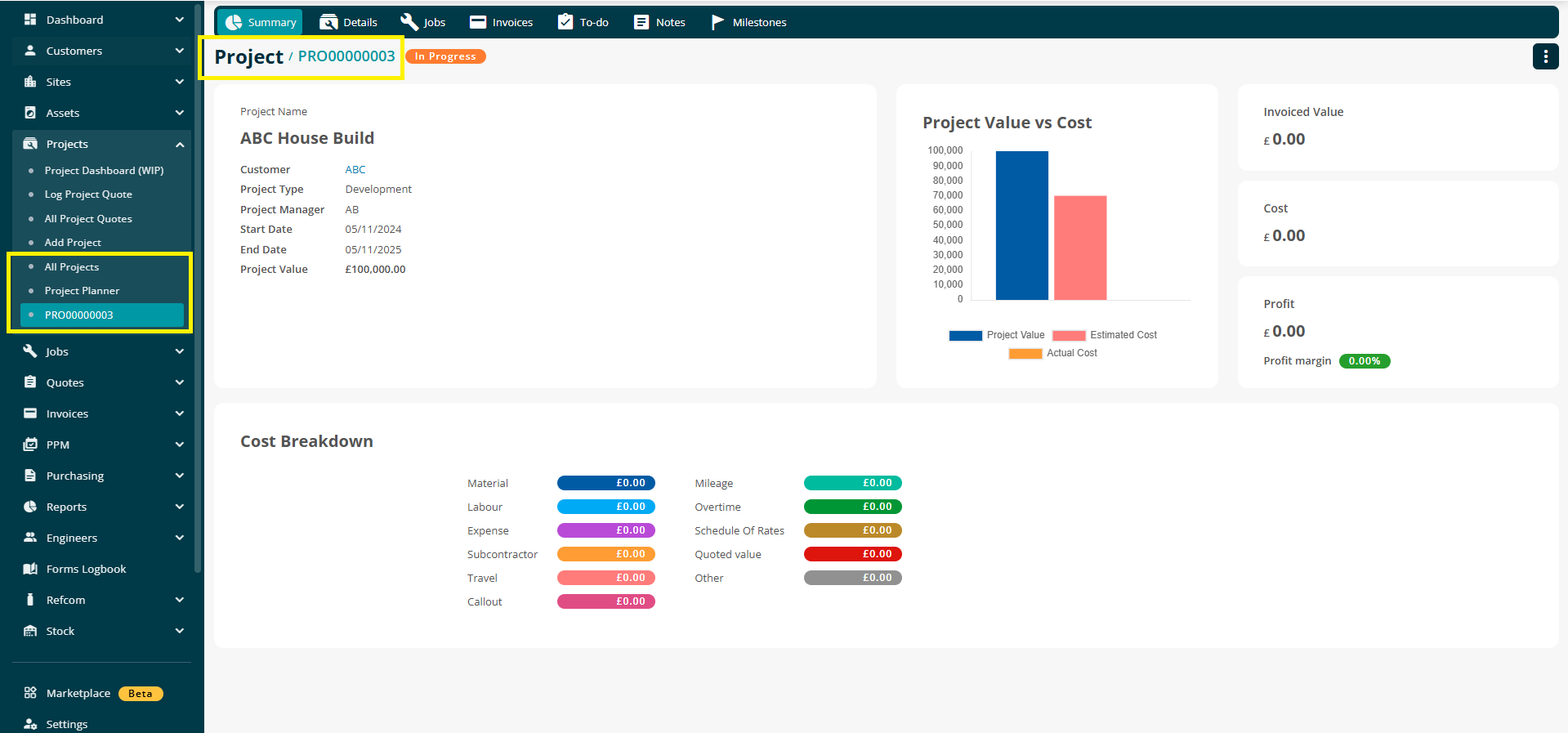Click the PRO00000003 breadcrumb link

(x=346, y=56)
